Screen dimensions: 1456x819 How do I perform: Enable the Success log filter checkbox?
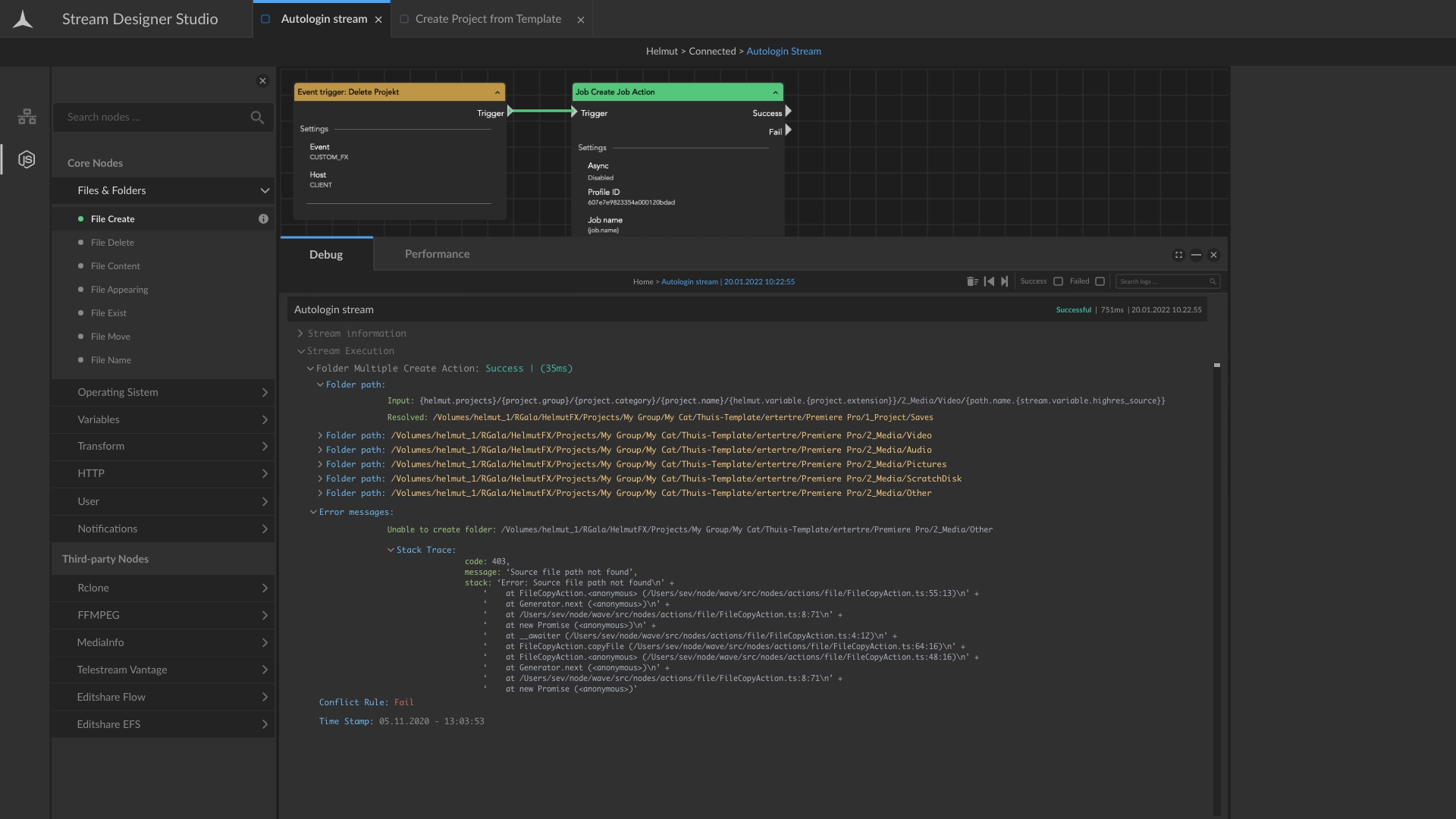[1058, 281]
